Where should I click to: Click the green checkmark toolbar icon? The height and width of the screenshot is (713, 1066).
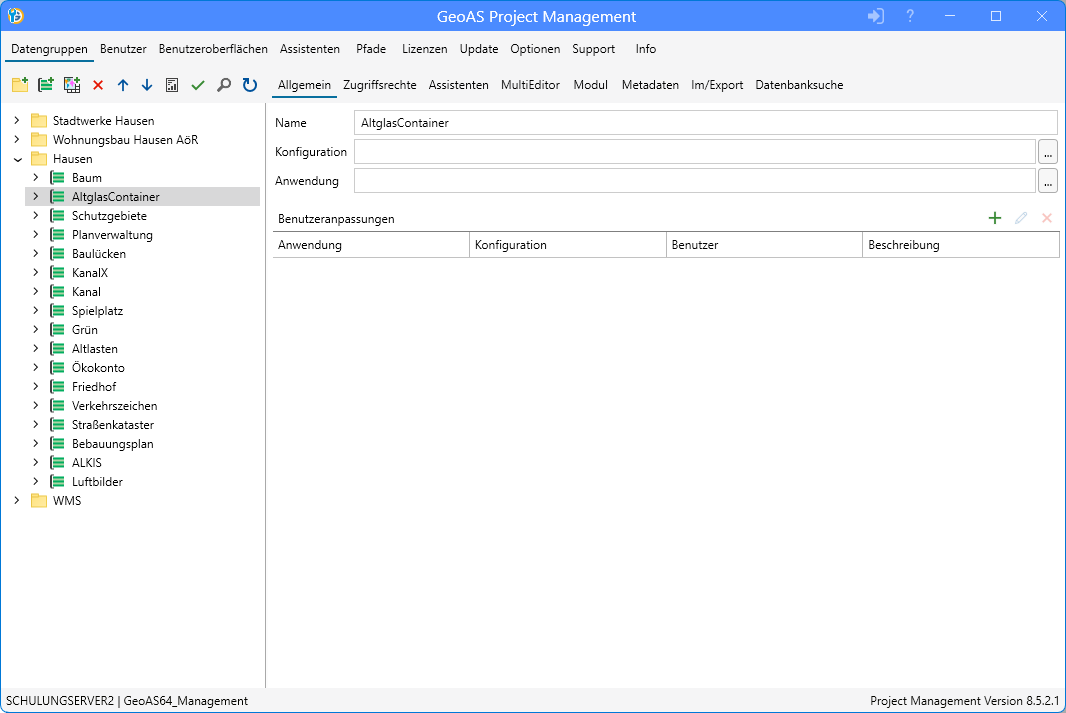198,86
